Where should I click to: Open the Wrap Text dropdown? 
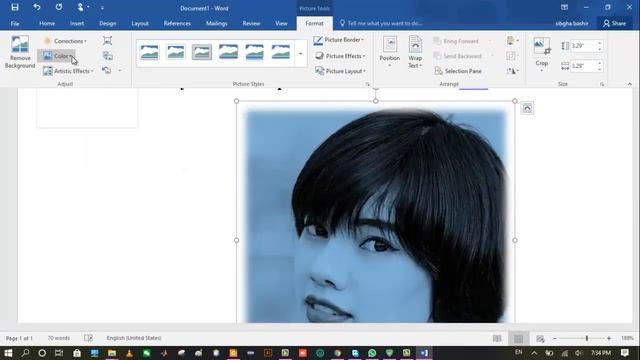(x=415, y=52)
